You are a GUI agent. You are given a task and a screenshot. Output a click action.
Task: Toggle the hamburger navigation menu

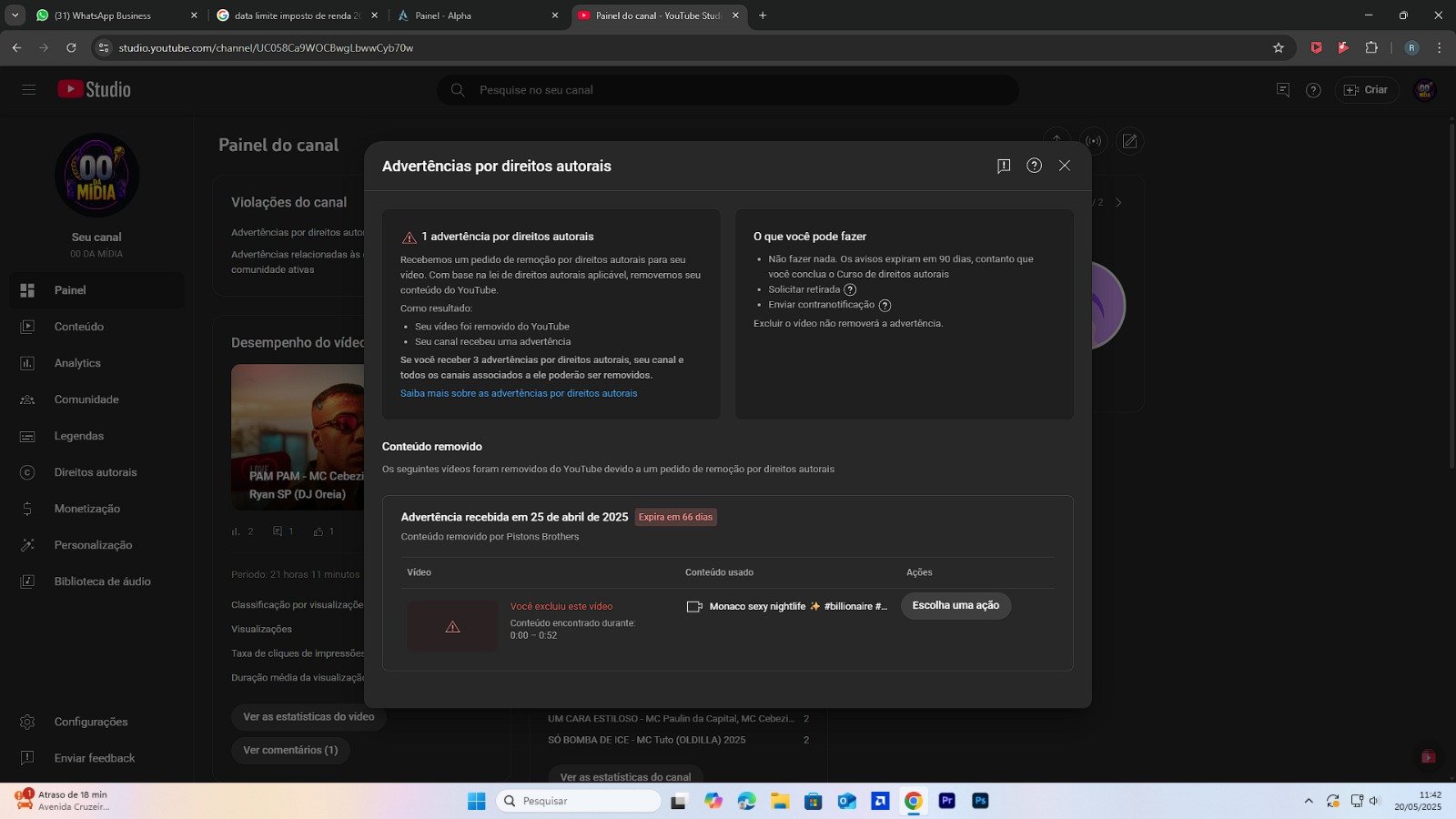29,89
